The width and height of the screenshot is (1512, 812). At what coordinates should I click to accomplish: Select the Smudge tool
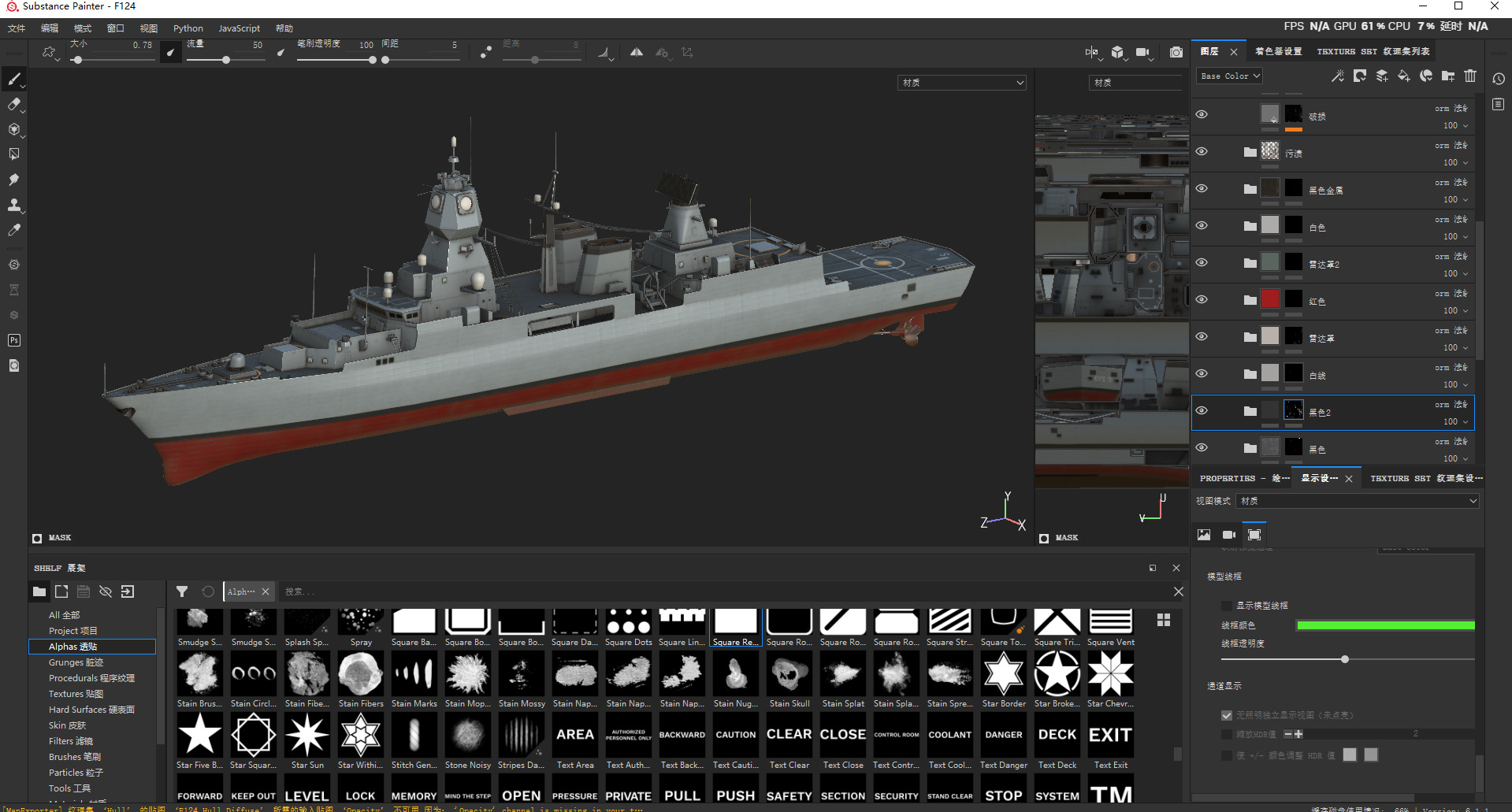coord(14,180)
